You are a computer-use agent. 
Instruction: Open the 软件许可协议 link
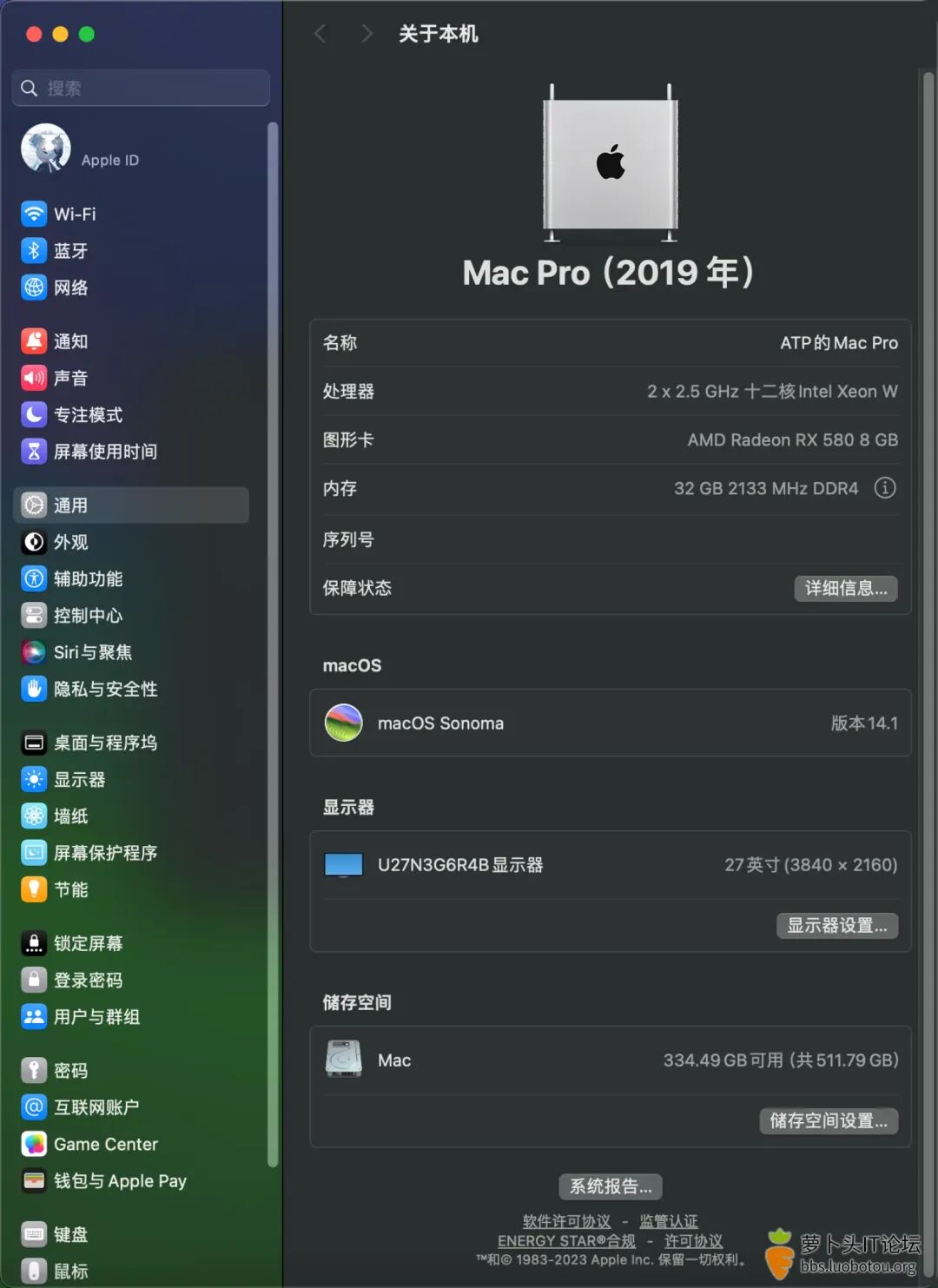tap(566, 1221)
